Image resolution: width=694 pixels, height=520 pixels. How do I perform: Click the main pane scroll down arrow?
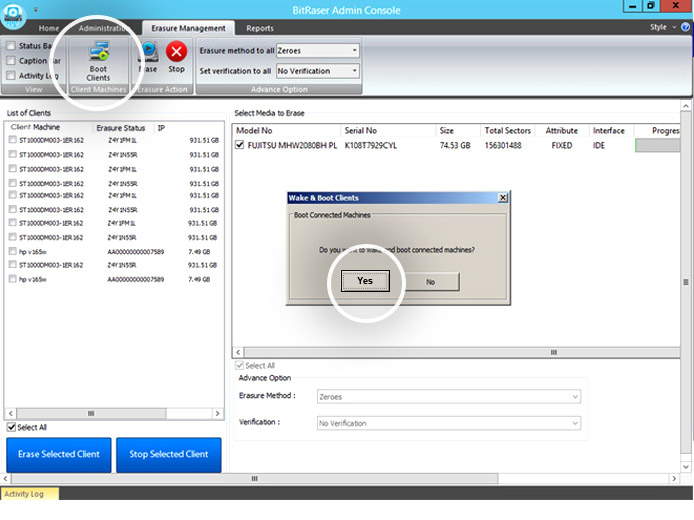(x=686, y=466)
